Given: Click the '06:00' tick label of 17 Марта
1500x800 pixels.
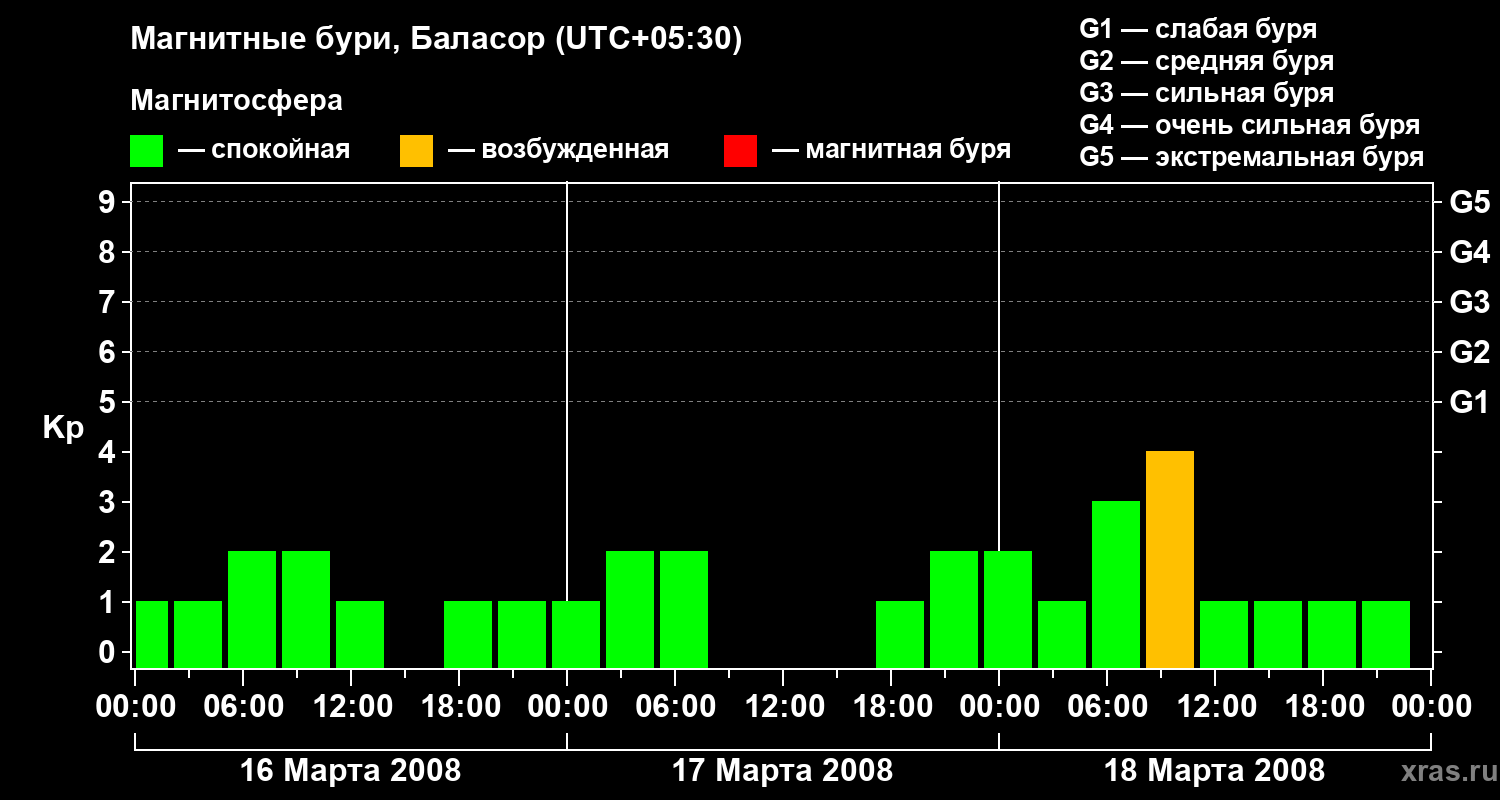Looking at the screenshot, I should click(x=675, y=707).
